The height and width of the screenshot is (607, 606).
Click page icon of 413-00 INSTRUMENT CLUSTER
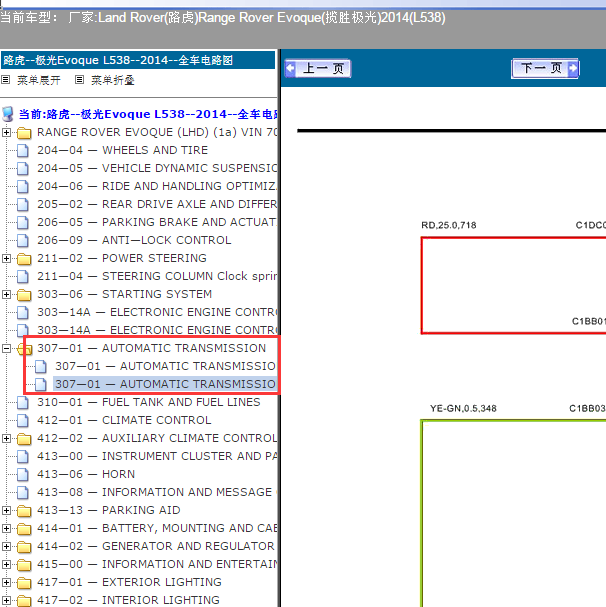[x=23, y=456]
